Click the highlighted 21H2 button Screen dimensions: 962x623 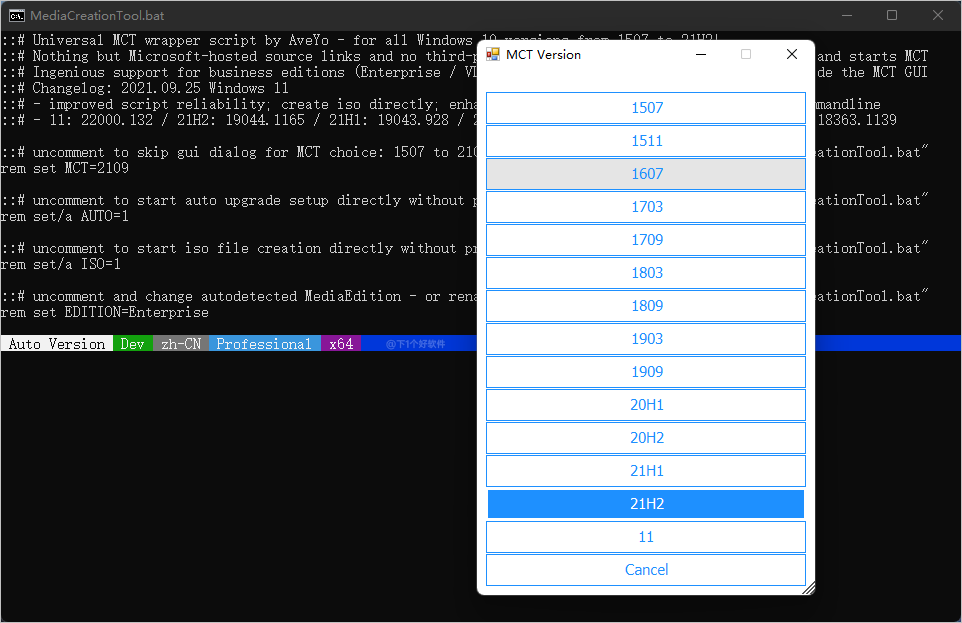point(645,504)
